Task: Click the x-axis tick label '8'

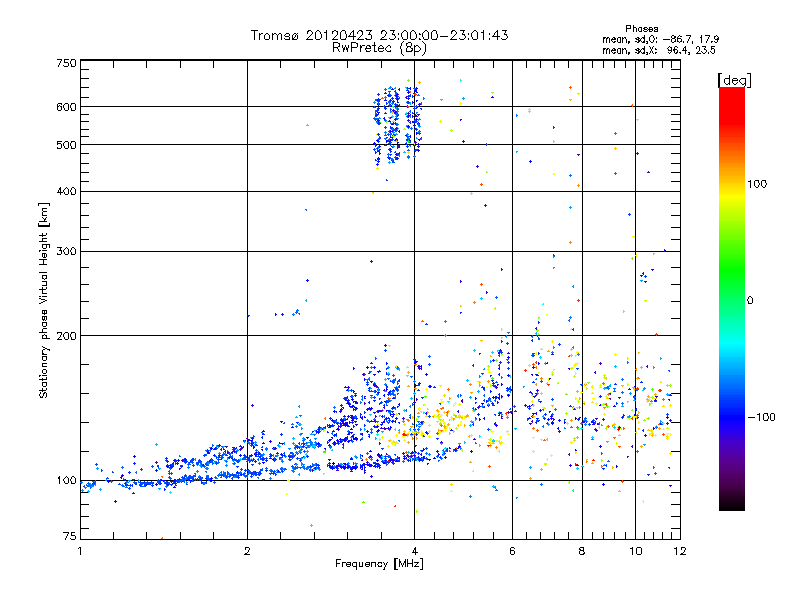Action: (582, 551)
